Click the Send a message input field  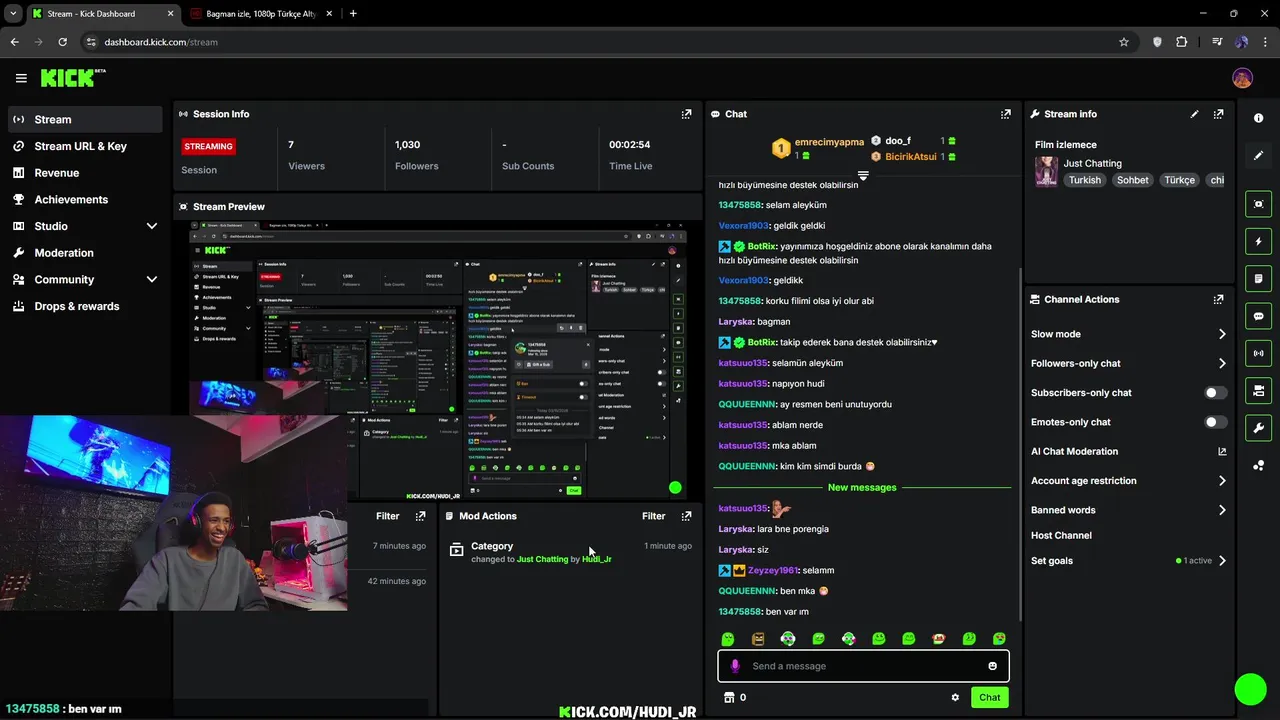(x=863, y=666)
